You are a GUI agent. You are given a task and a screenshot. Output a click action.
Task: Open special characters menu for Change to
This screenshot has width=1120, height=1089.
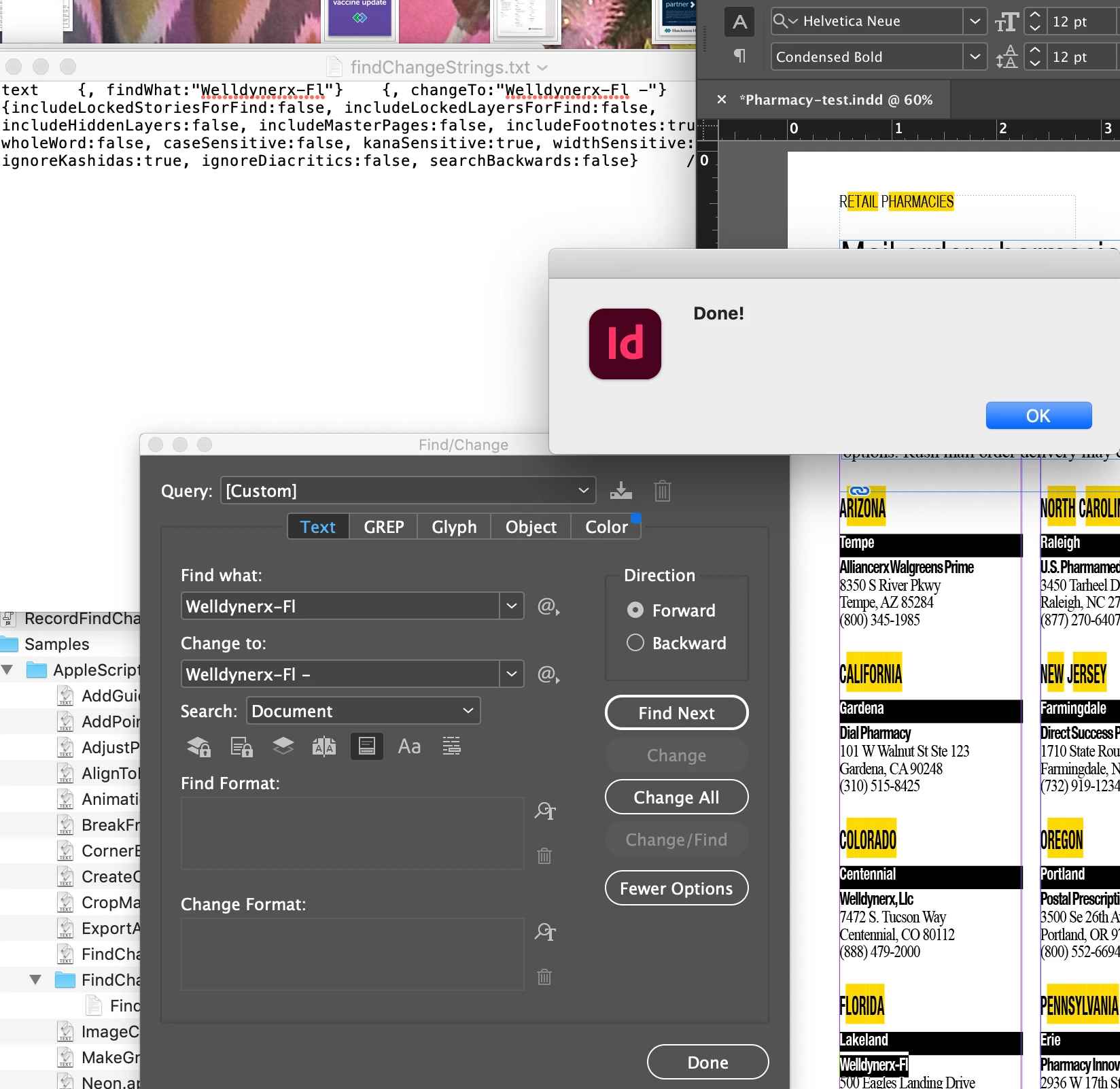[548, 674]
